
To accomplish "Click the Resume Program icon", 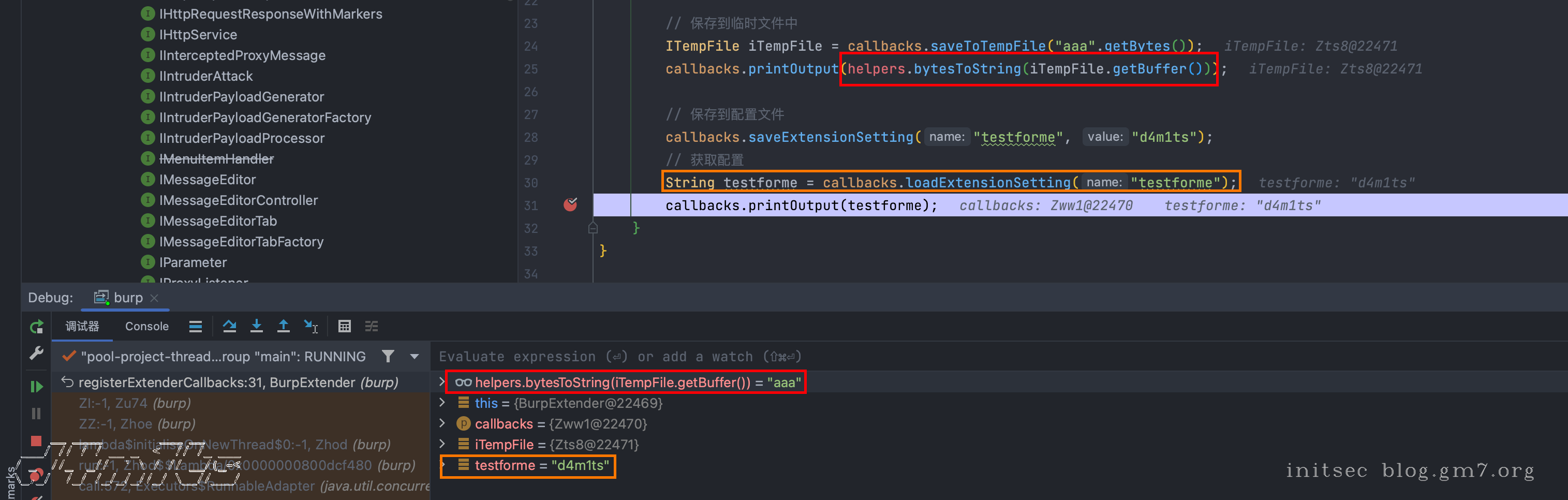I will click(37, 386).
